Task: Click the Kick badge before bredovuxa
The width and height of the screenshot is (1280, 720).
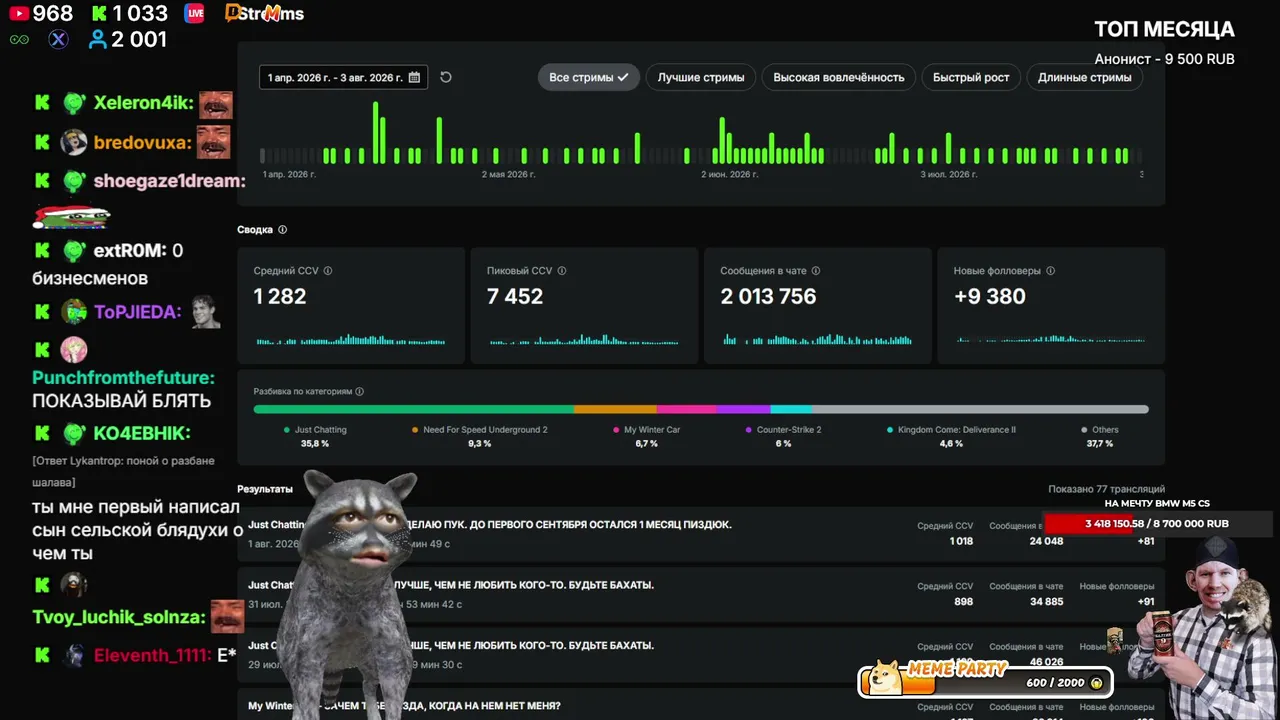Action: (x=42, y=142)
